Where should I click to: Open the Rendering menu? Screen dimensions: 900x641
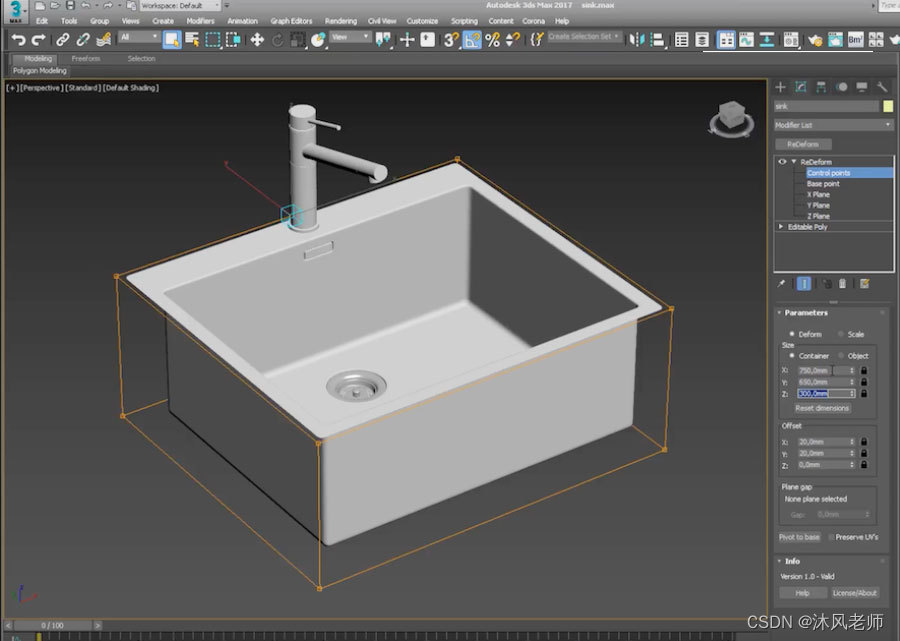click(341, 20)
